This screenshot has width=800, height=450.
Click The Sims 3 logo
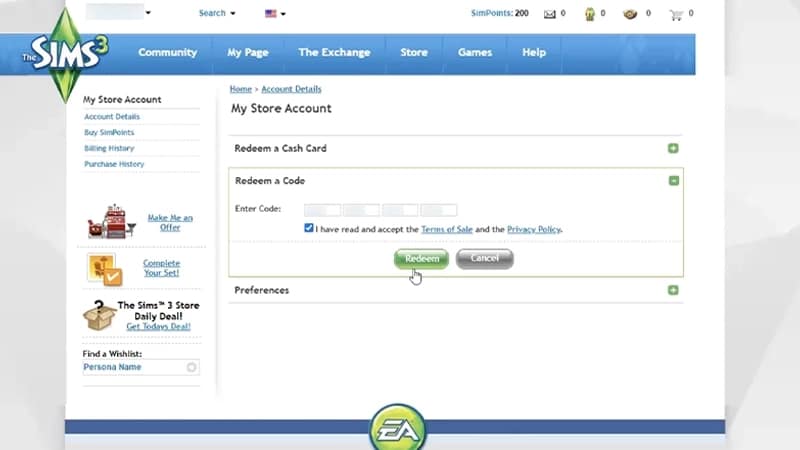point(65,55)
